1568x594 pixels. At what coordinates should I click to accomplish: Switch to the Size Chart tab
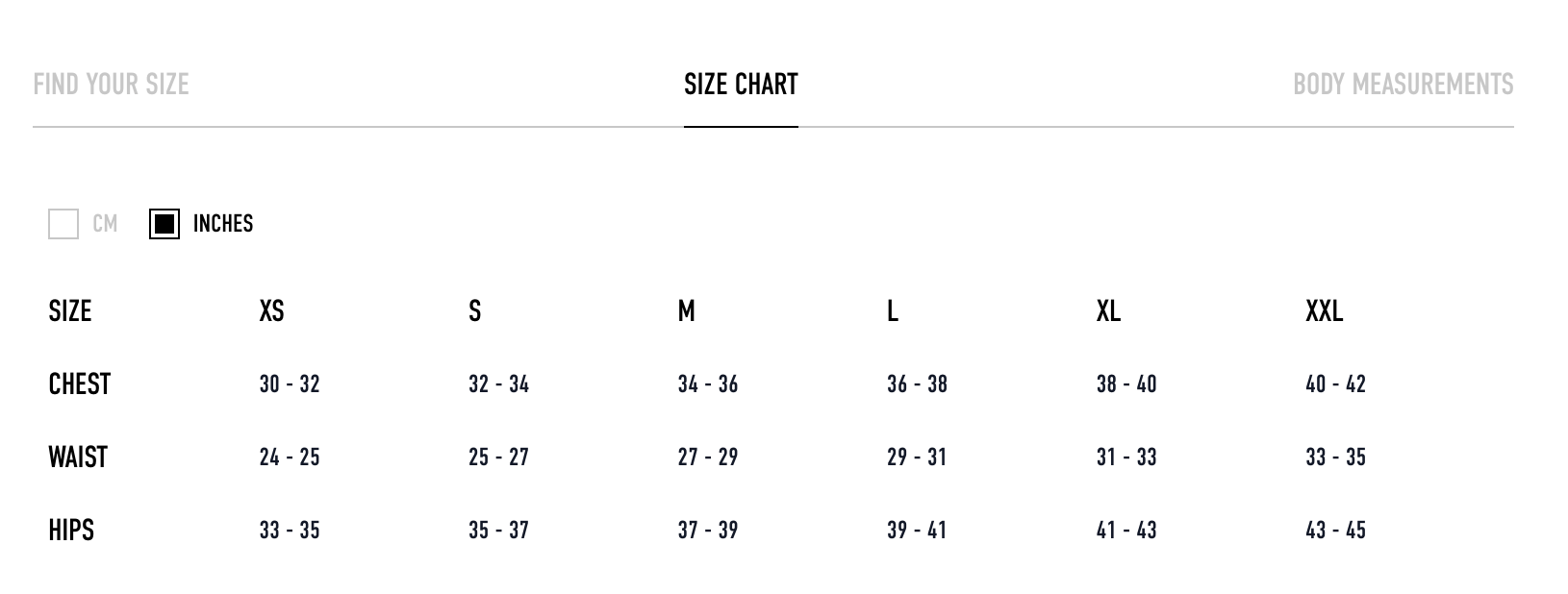[x=741, y=85]
